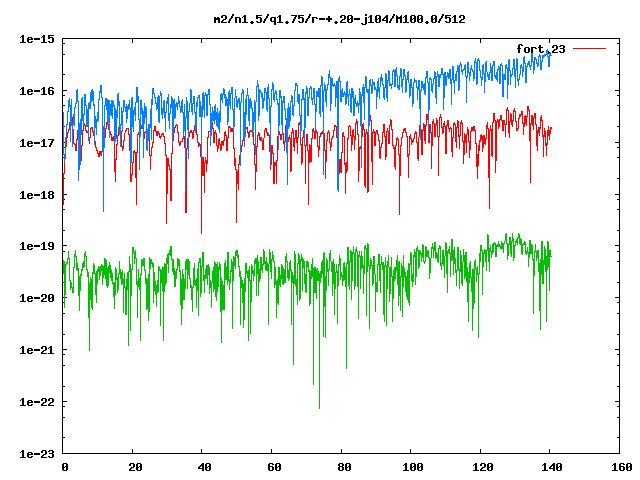
Task: Click x-axis label 120
Action: pos(483,467)
